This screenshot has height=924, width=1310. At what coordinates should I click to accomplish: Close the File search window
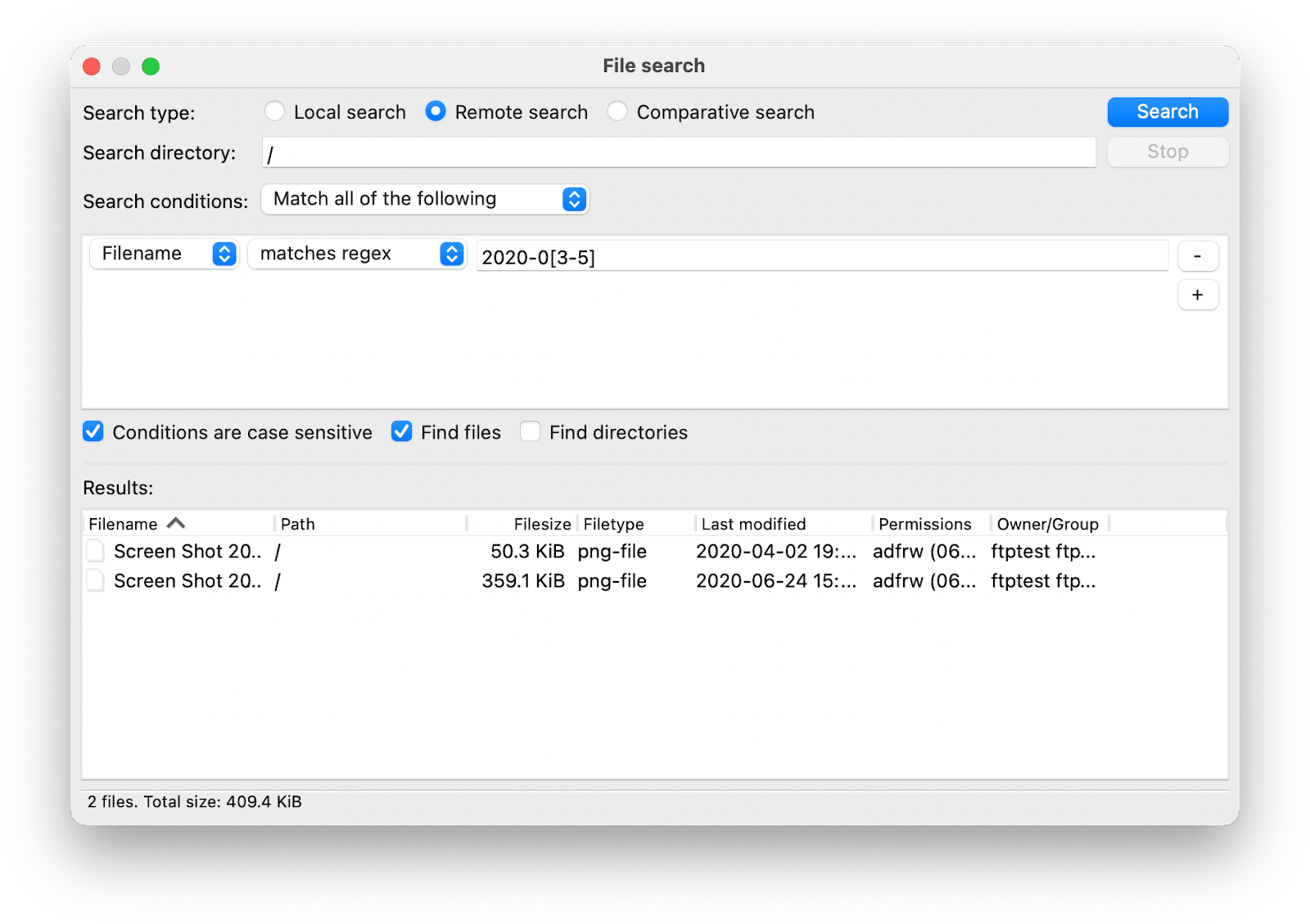click(92, 66)
